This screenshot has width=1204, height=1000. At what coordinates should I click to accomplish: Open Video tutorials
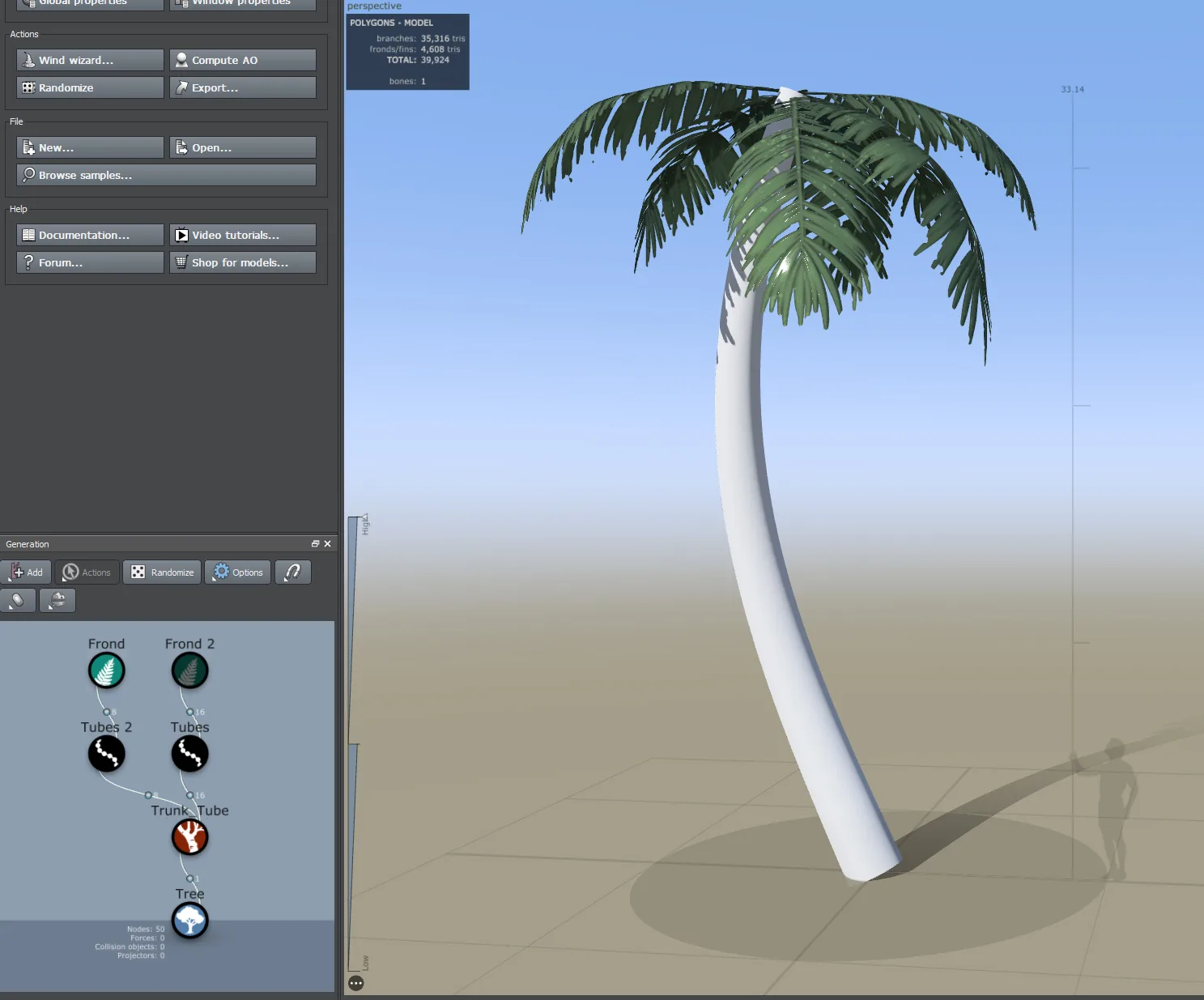243,235
